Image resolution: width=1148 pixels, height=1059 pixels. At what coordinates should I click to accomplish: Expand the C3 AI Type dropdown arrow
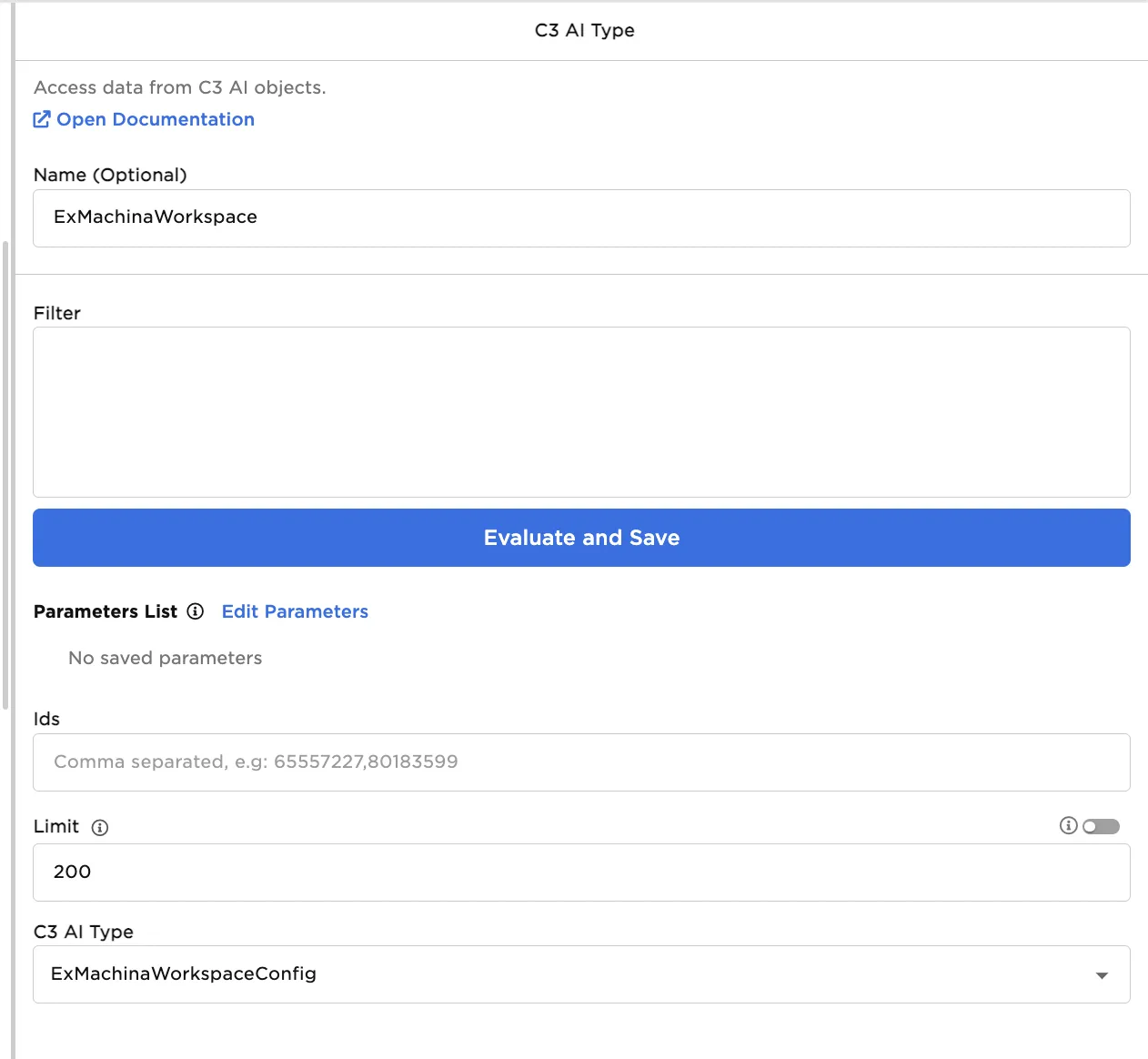(x=1102, y=975)
